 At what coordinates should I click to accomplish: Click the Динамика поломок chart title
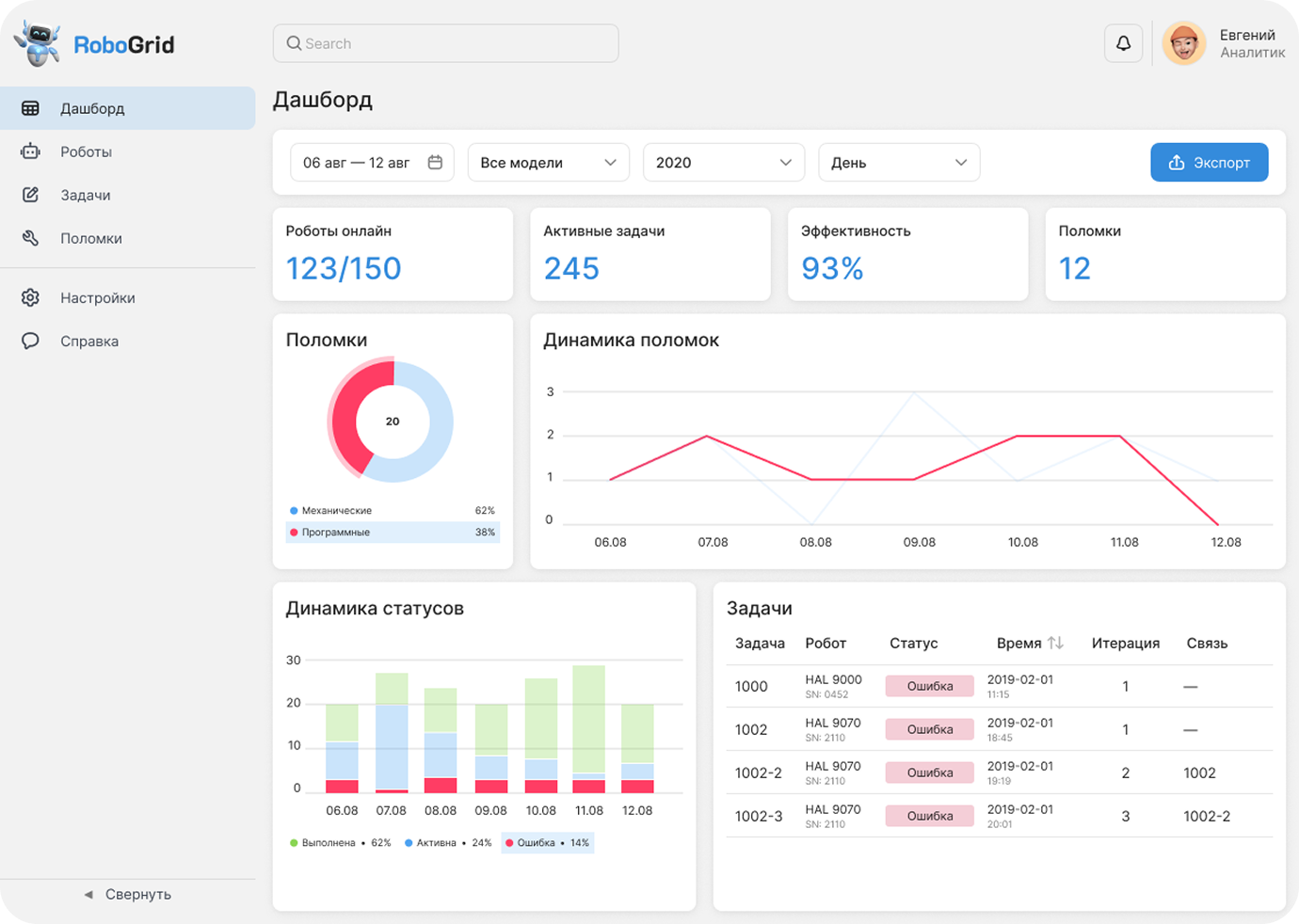coord(631,340)
